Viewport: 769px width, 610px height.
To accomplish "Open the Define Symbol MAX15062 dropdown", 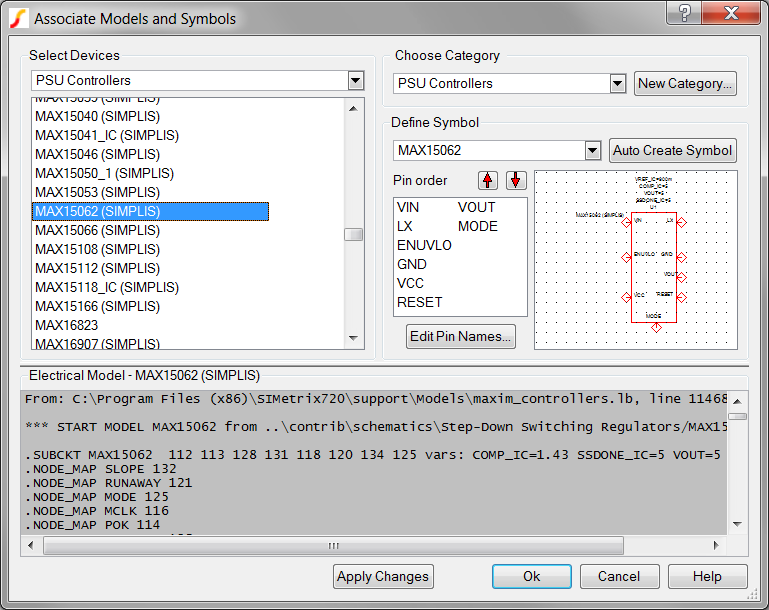I will [592, 151].
